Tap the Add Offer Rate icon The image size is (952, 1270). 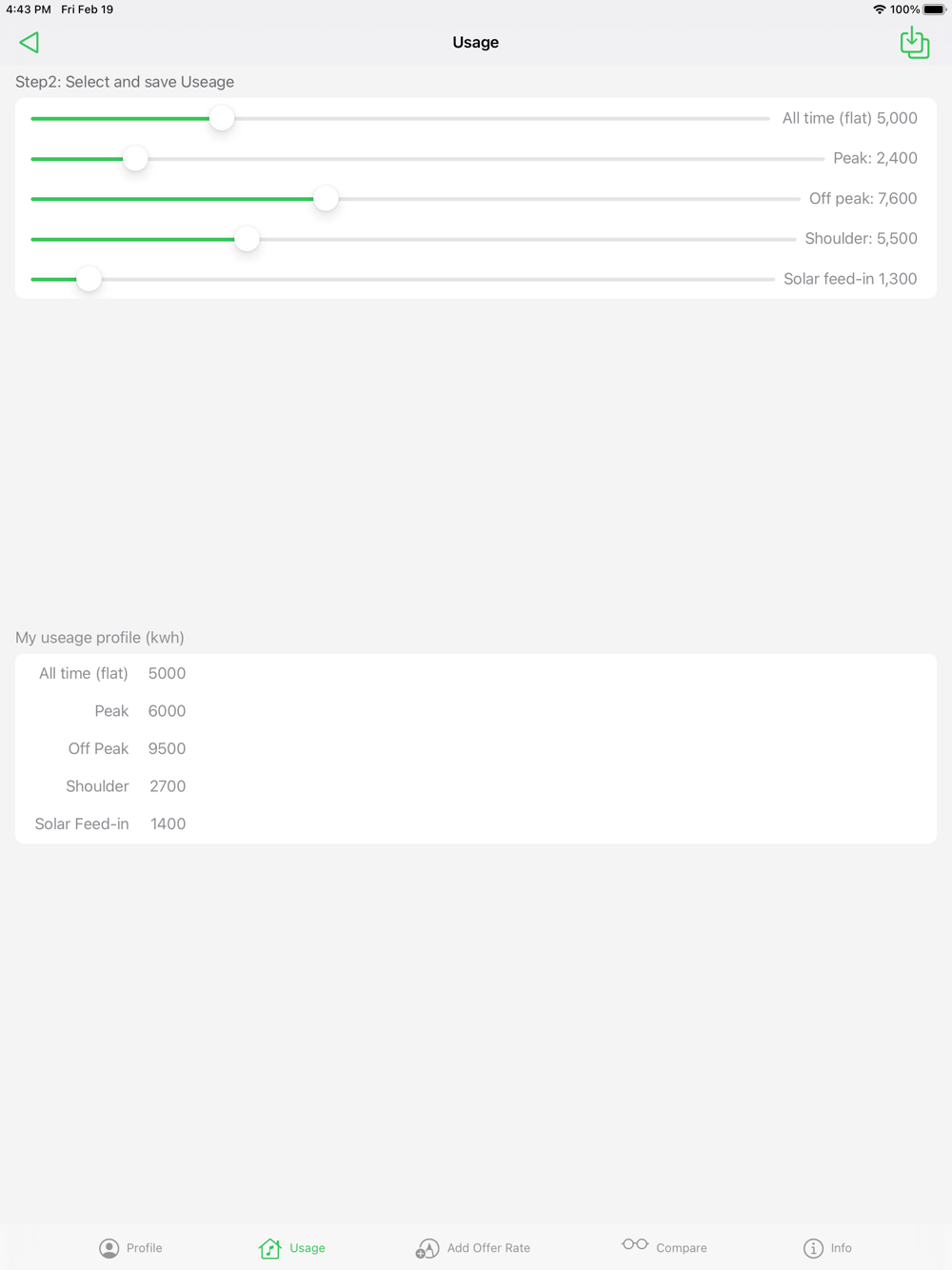click(427, 1248)
